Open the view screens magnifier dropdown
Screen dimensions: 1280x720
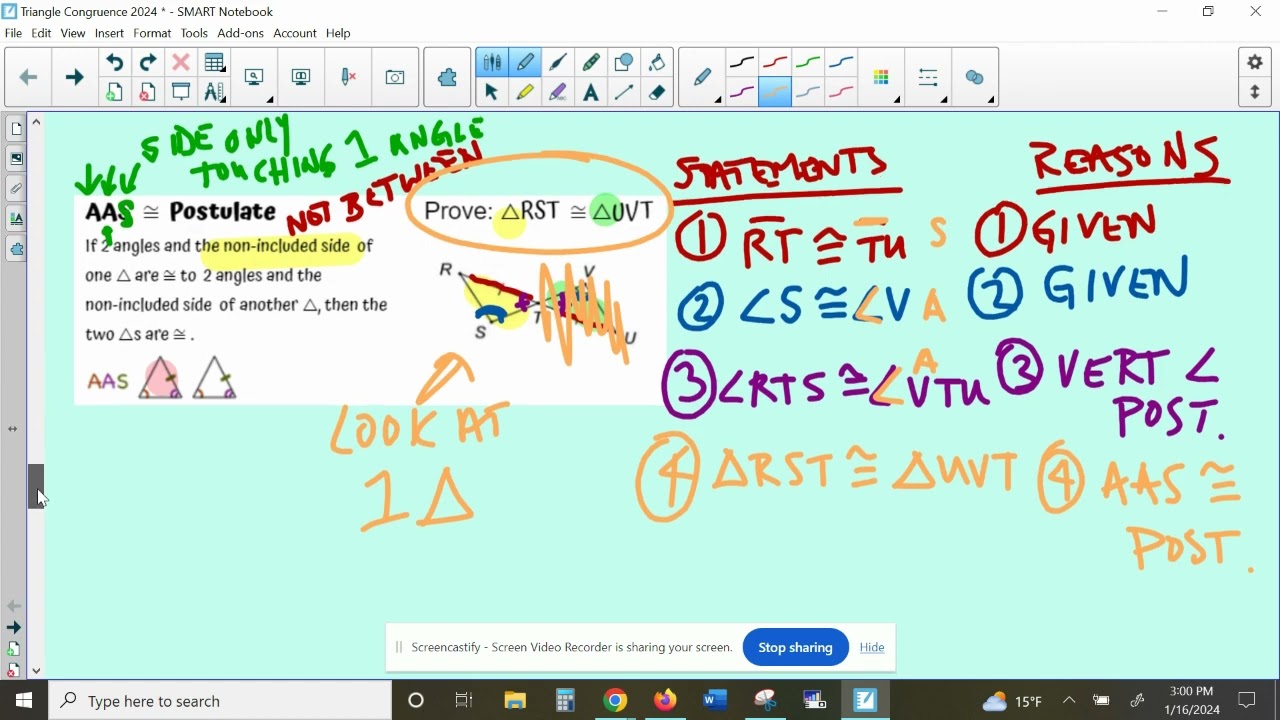pyautogui.click(x=255, y=77)
